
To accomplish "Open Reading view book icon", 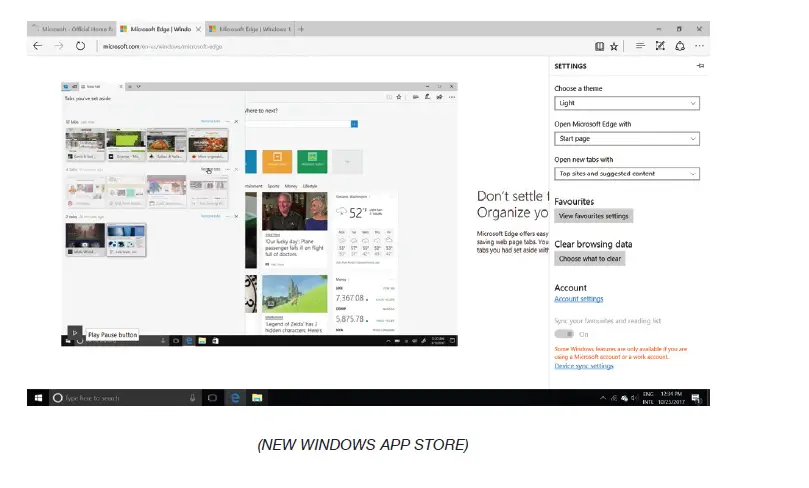I will point(599,46).
